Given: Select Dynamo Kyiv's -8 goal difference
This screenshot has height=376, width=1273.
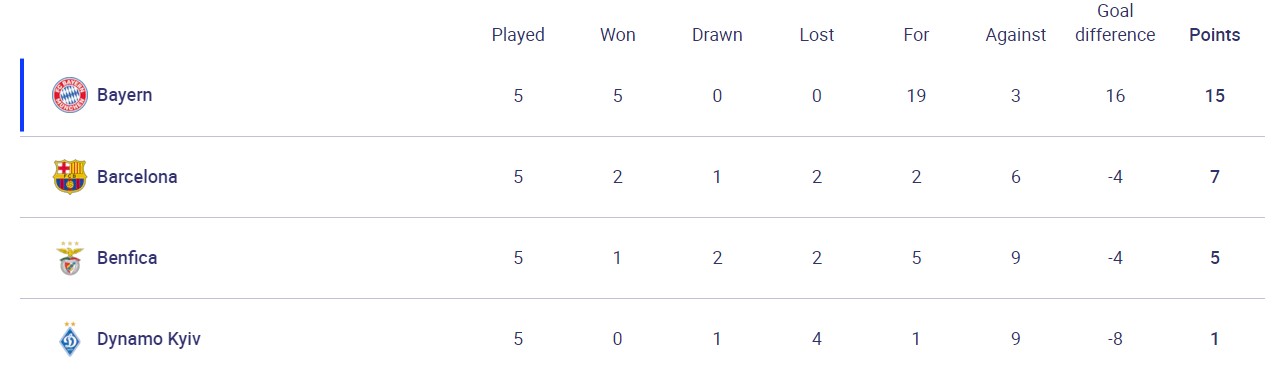Looking at the screenshot, I should (1116, 339).
